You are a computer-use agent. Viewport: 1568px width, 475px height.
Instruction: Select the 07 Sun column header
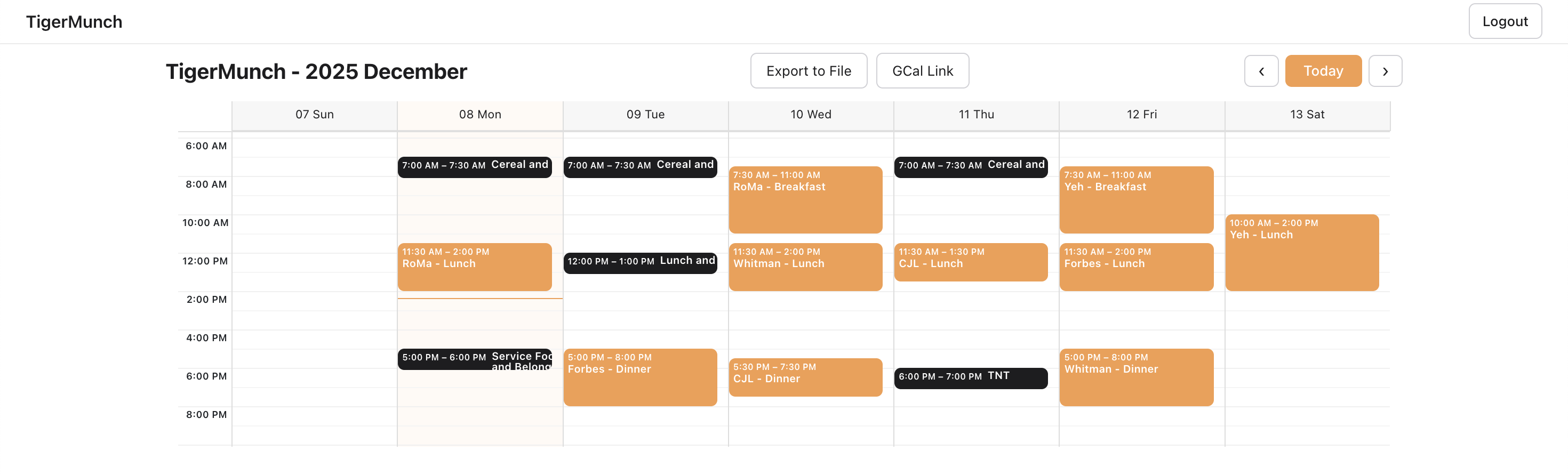314,115
